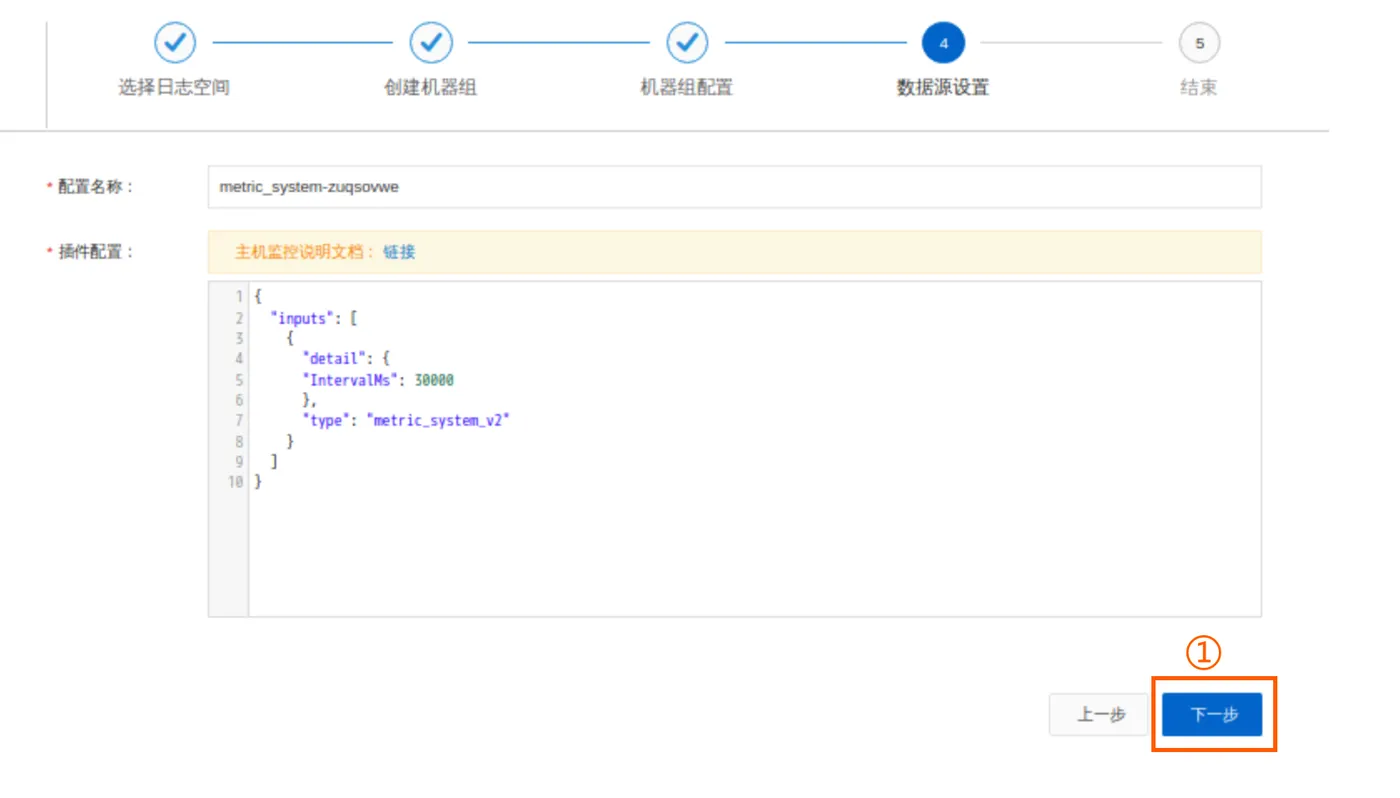The height and width of the screenshot is (798, 1400).
Task: Click the "detail" key in the editor
Action: pos(336,359)
